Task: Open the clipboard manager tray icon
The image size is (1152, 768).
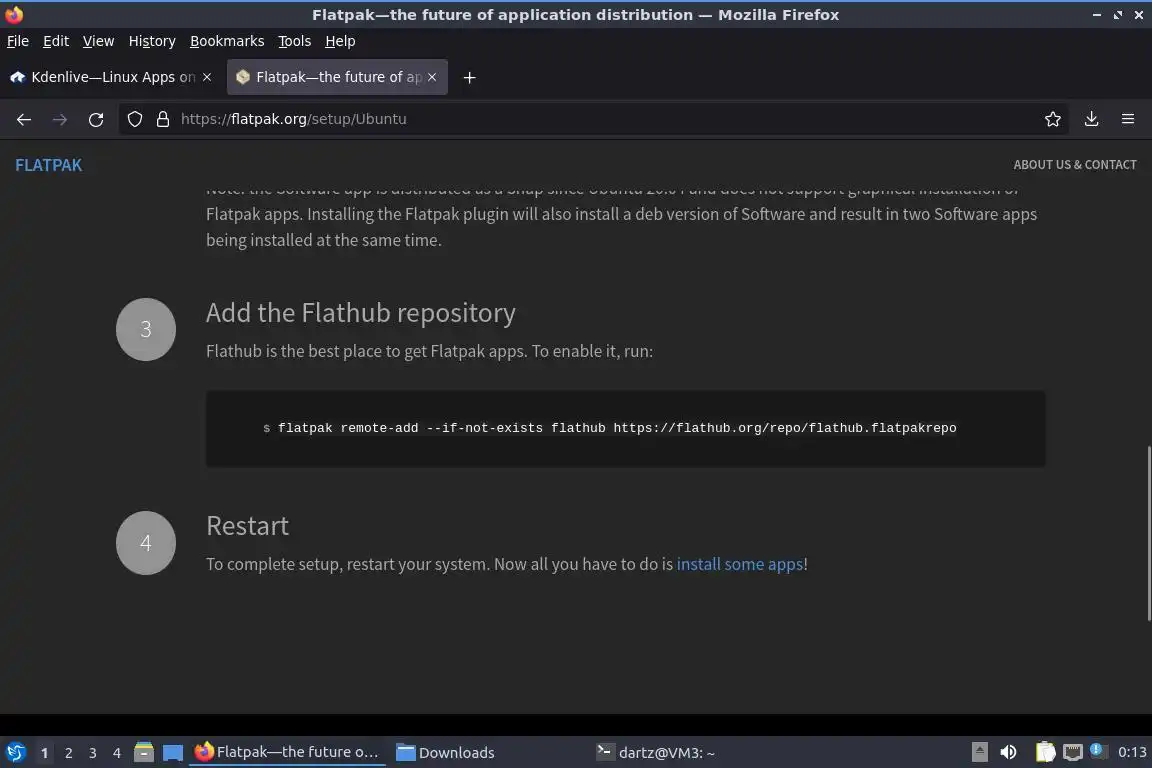Action: click(1045, 753)
